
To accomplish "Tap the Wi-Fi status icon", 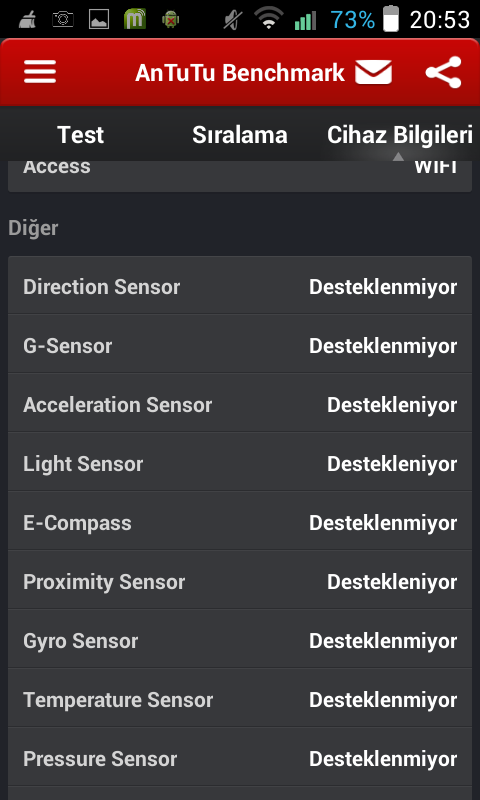I will pyautogui.click(x=269, y=19).
